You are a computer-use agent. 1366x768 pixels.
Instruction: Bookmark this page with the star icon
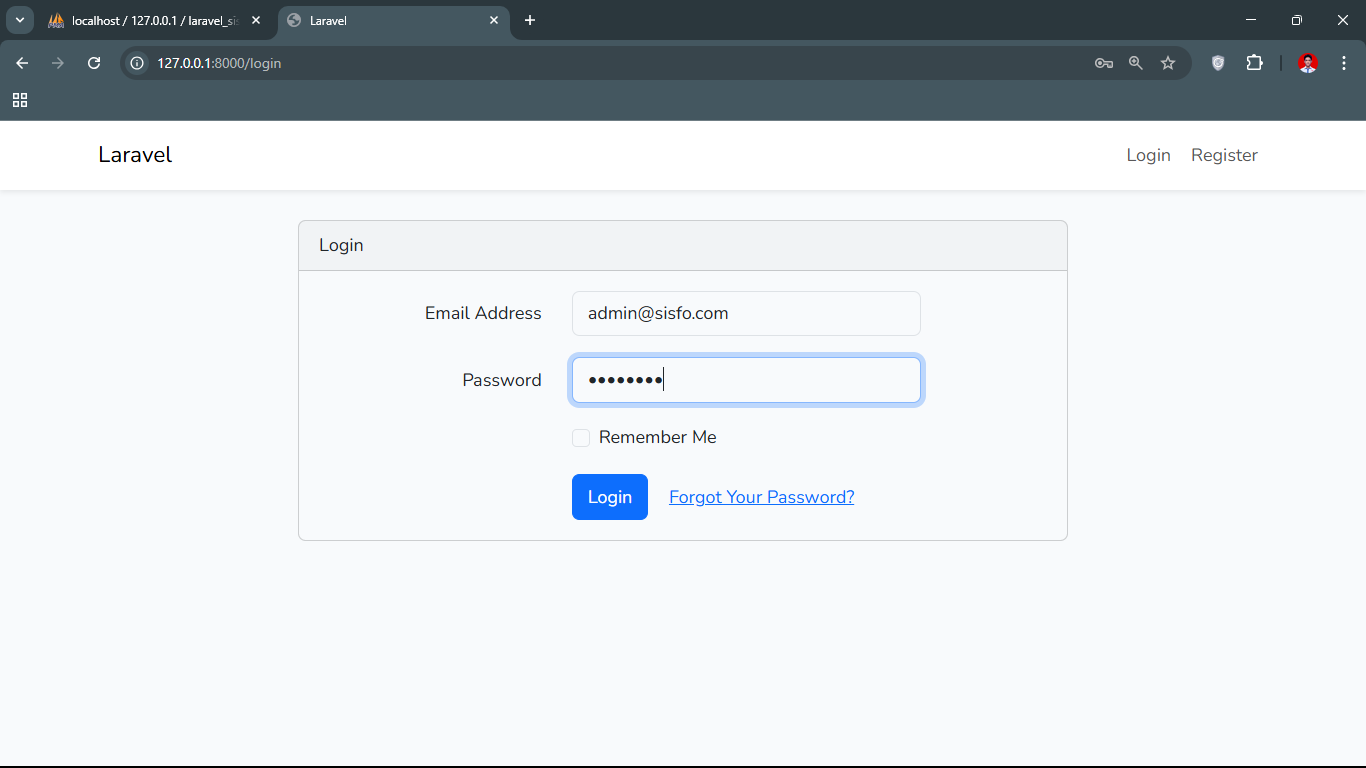pyautogui.click(x=1168, y=63)
